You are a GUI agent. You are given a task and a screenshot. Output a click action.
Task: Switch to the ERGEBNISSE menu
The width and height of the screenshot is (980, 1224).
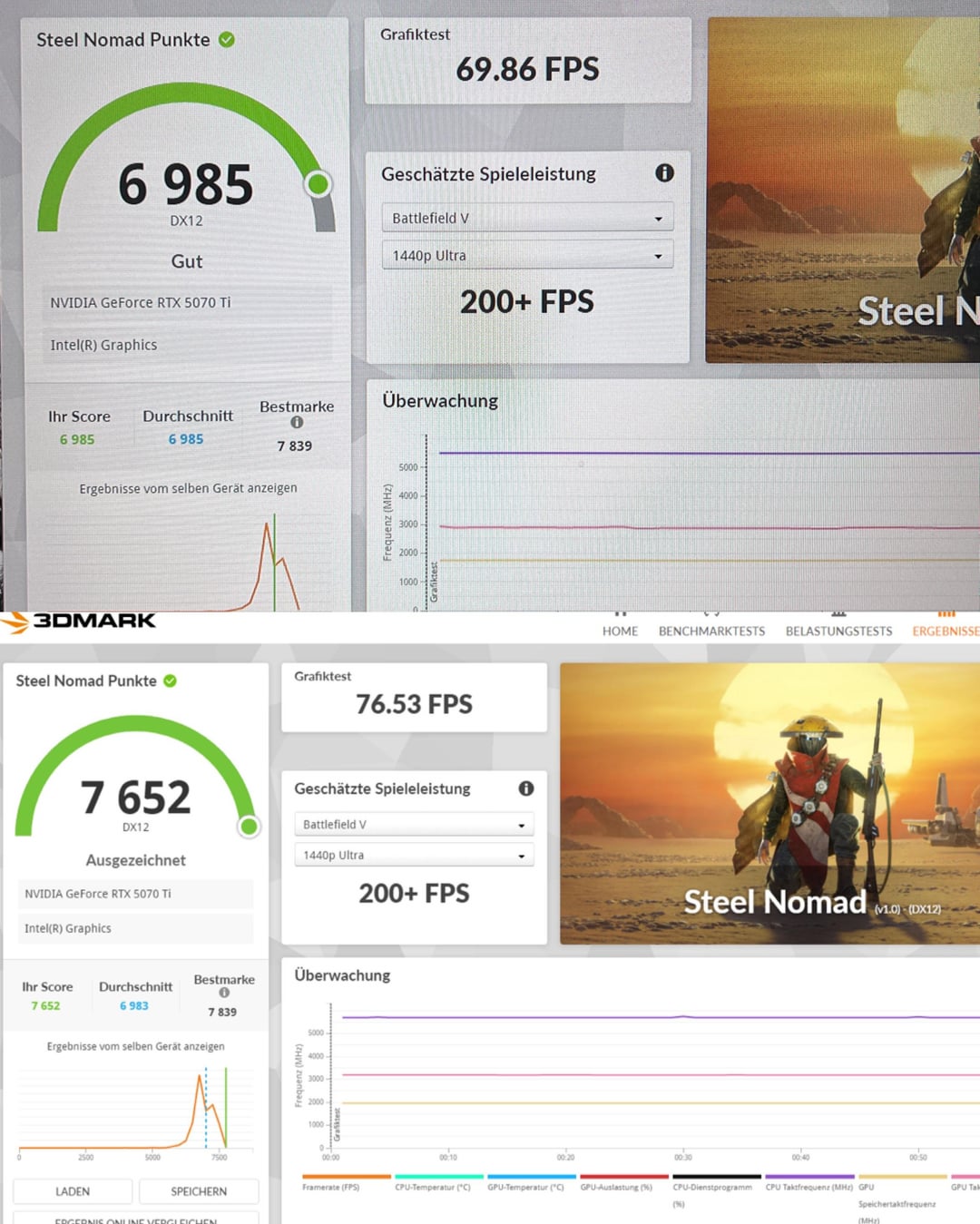946,631
